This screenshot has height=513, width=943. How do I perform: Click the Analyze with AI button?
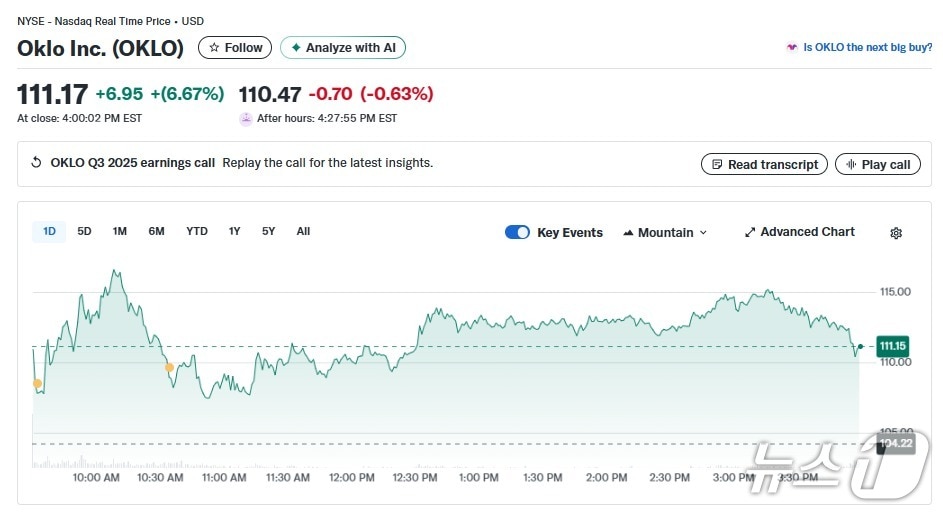point(343,48)
